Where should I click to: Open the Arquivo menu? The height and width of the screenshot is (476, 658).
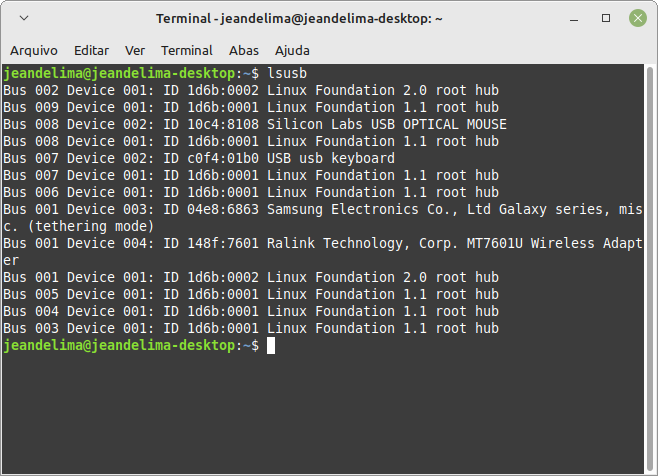[34, 51]
